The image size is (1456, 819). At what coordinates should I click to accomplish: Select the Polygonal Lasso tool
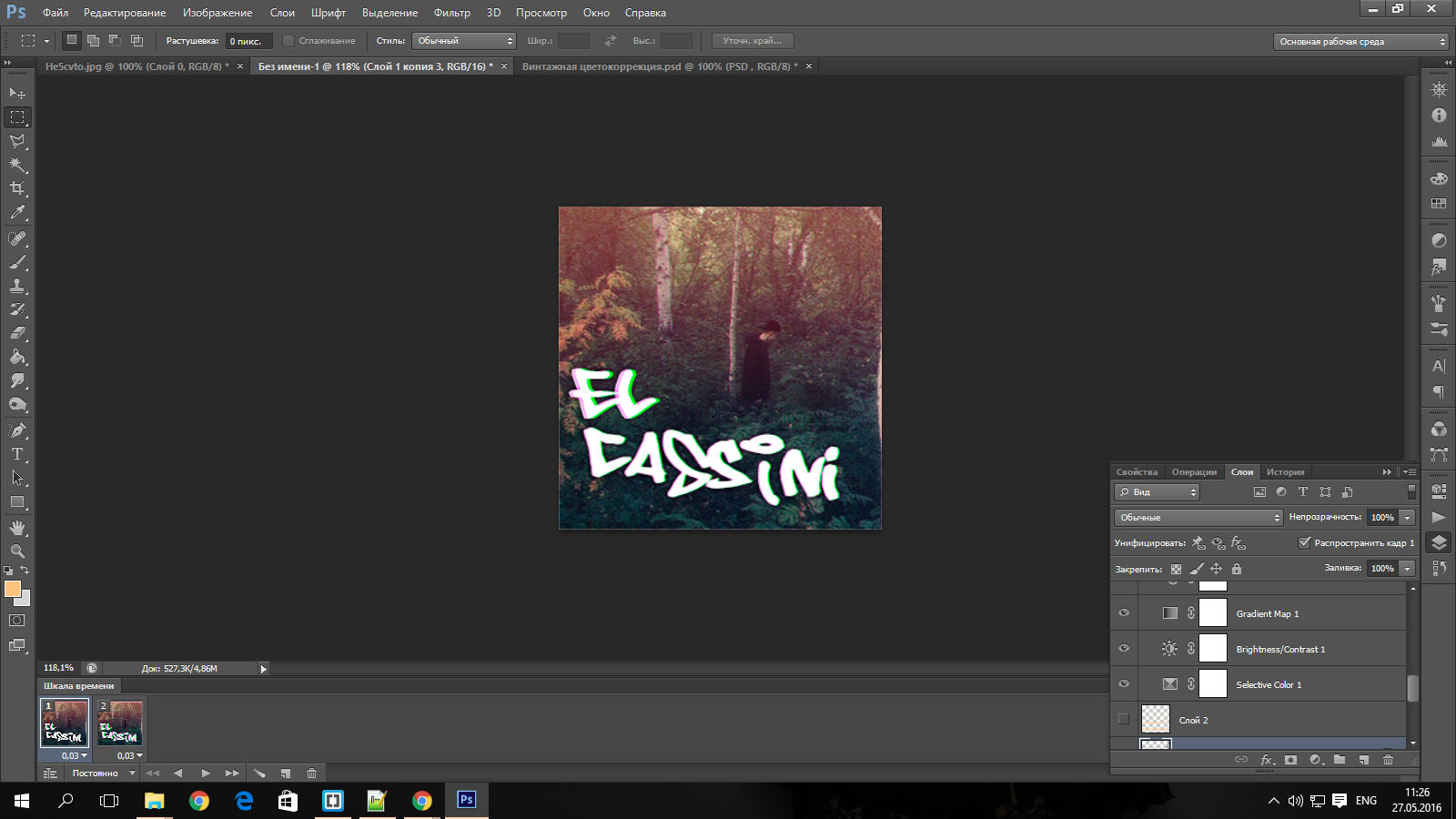coord(17,141)
